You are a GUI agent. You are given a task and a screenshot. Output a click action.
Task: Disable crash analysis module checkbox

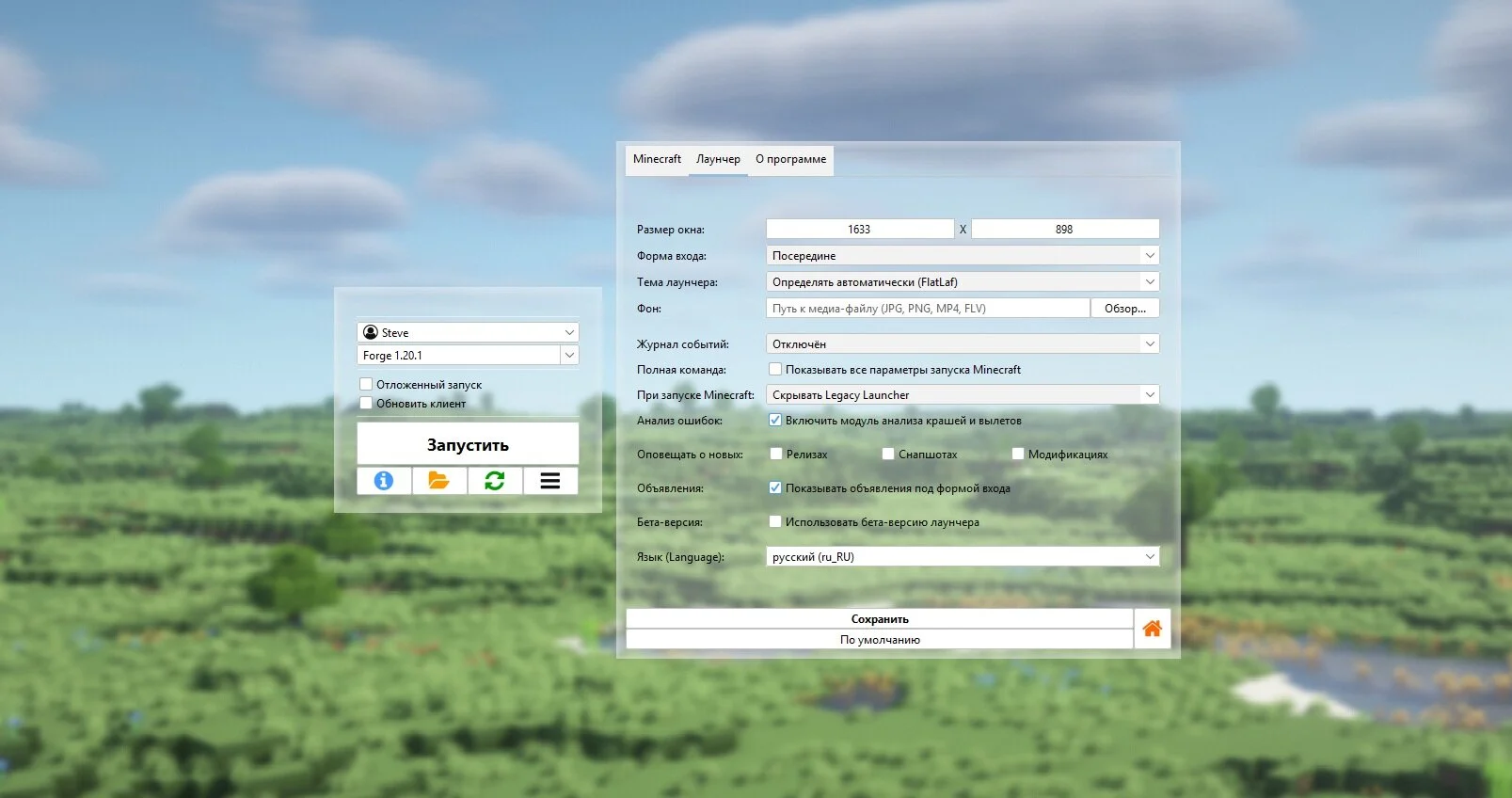775,421
